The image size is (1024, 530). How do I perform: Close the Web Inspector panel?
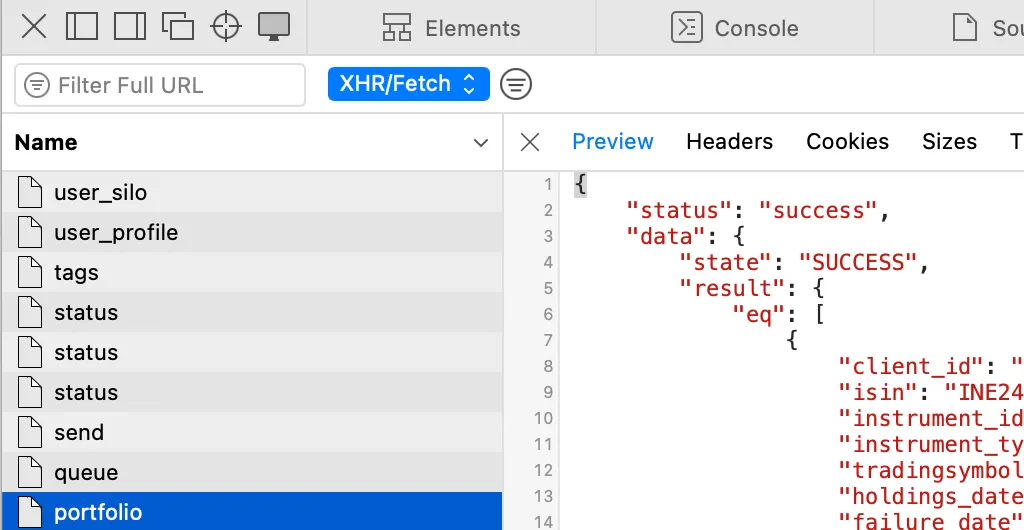(x=34, y=27)
